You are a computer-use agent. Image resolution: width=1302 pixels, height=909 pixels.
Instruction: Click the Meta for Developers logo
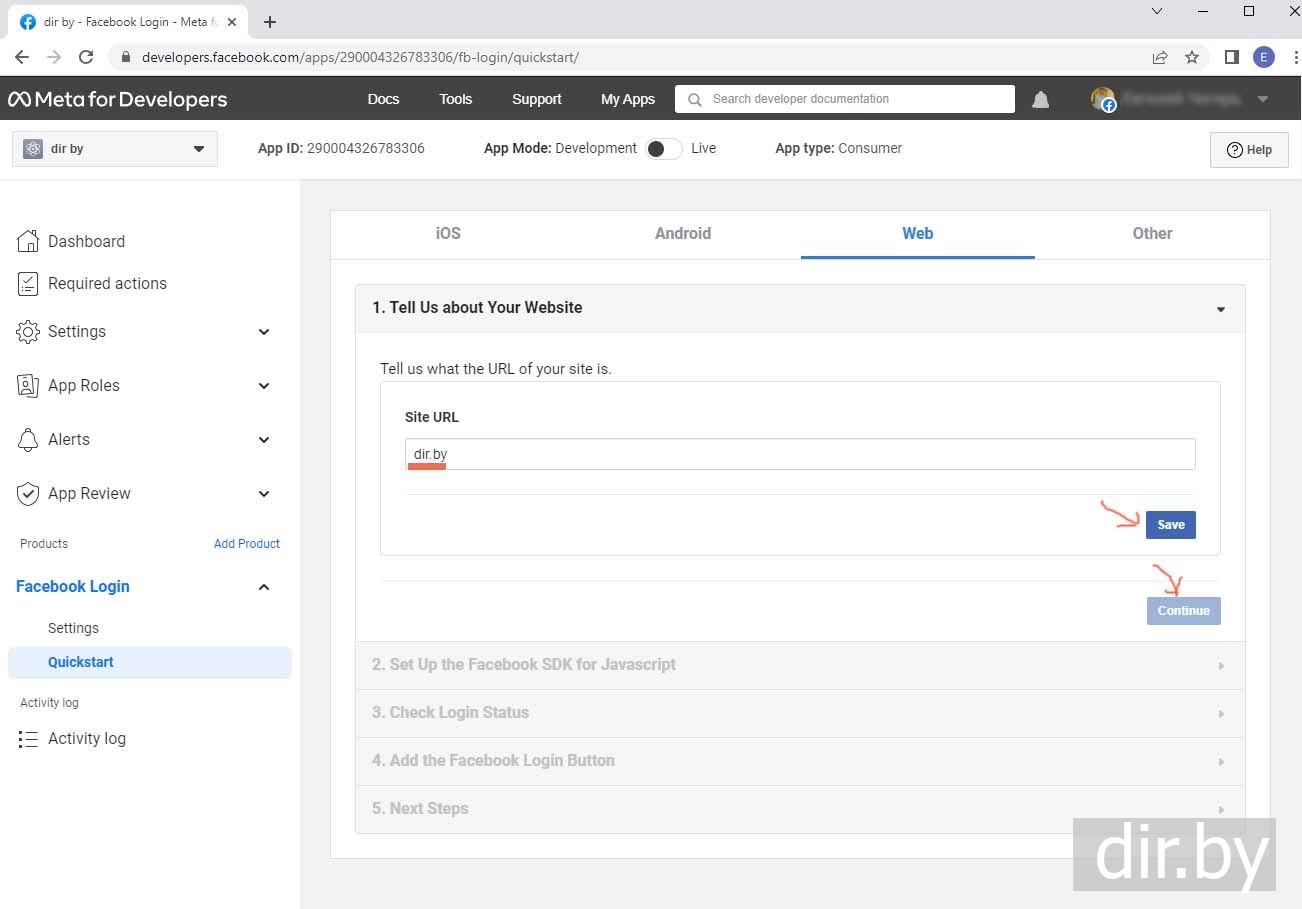click(x=118, y=100)
